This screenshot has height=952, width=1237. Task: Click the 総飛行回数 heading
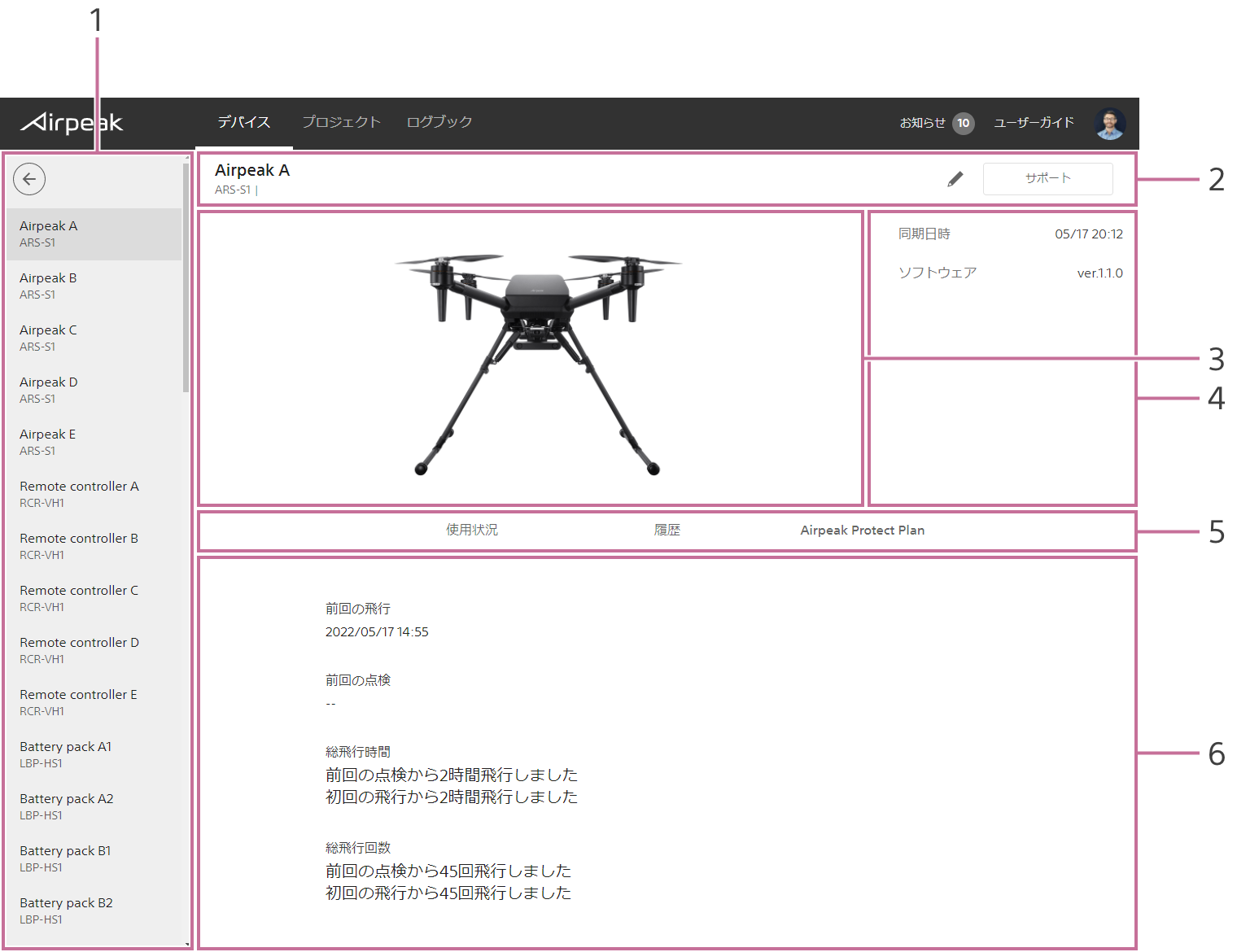pos(358,848)
